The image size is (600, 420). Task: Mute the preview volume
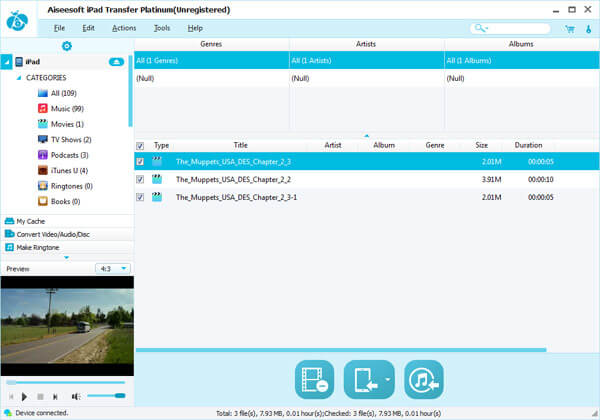(76, 397)
